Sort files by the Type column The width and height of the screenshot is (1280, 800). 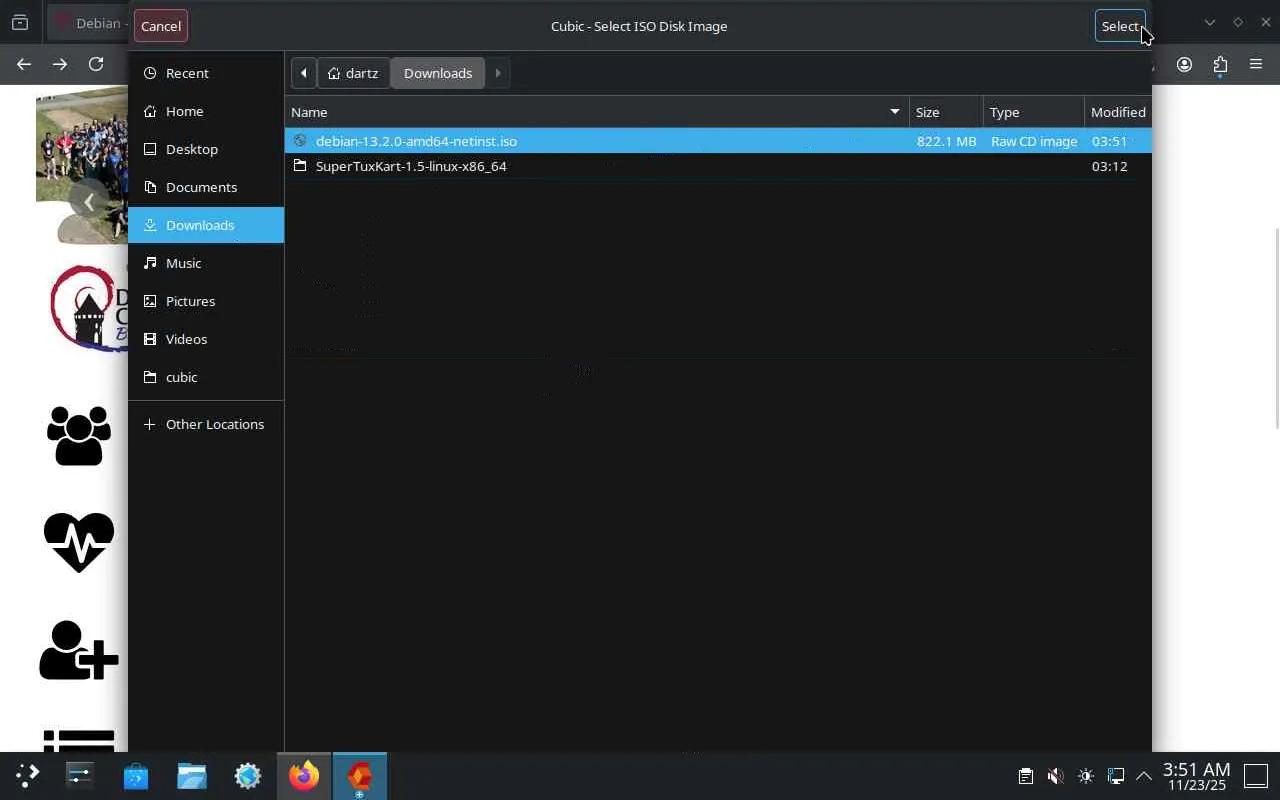(x=1034, y=112)
